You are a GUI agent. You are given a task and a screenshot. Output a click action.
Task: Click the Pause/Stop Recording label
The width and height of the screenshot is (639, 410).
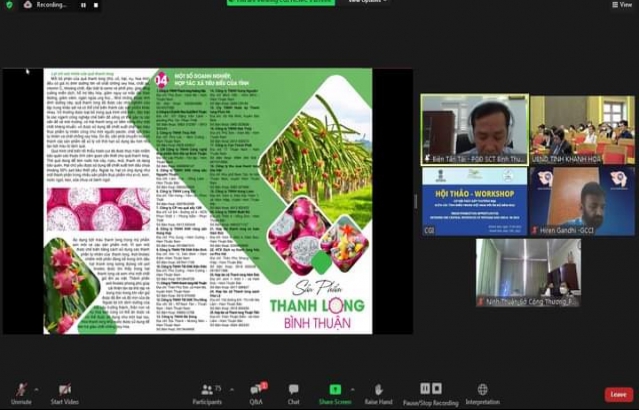click(431, 403)
